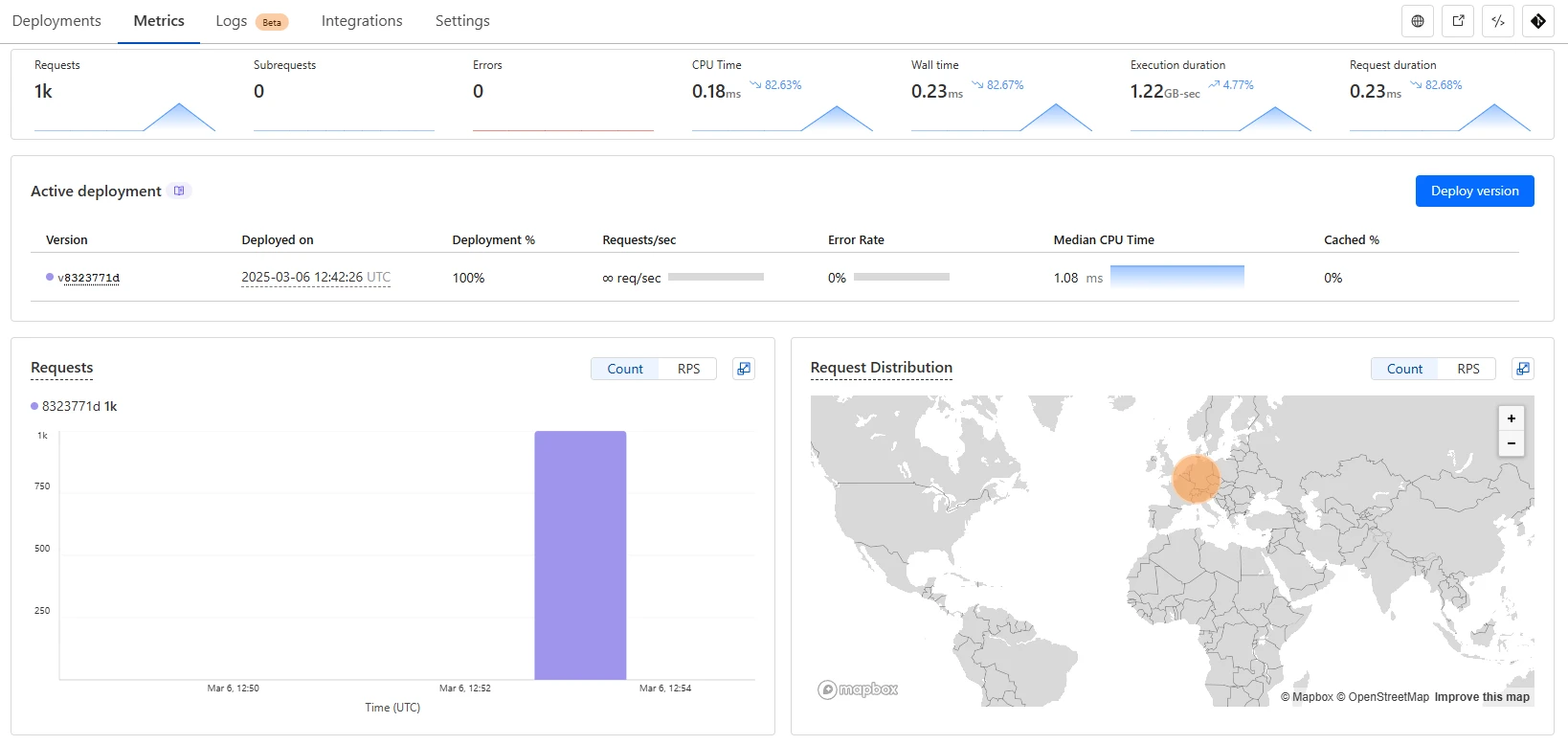Expand the Request Distribution map to full view
The width and height of the screenshot is (1568, 745).
(x=1523, y=369)
